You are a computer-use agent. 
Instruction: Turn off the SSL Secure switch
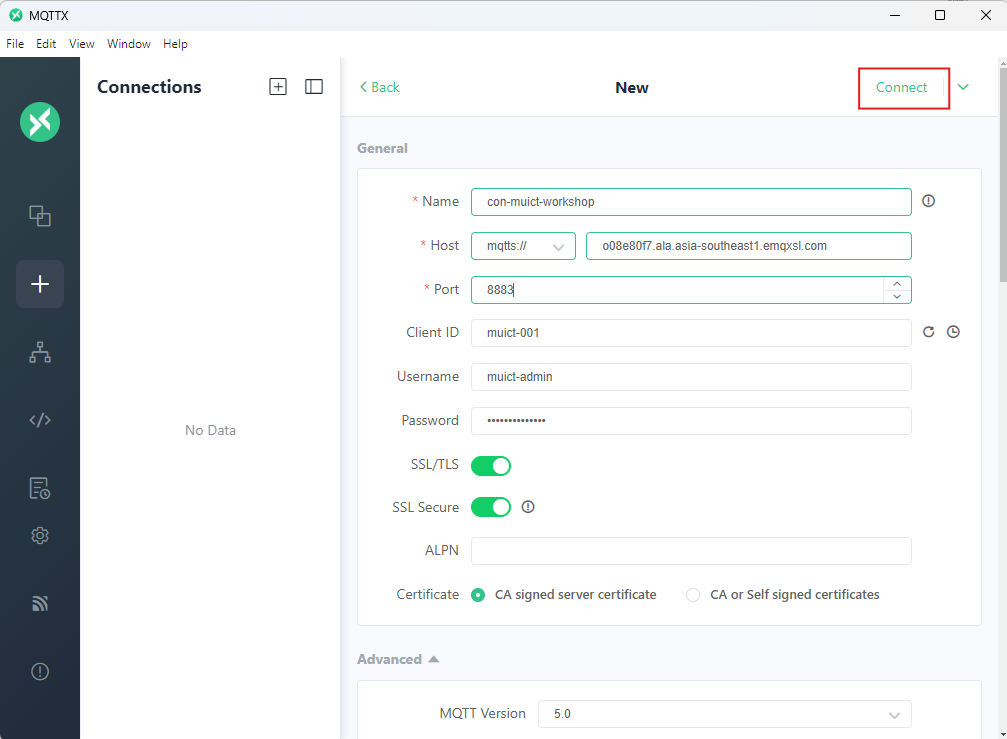click(x=491, y=507)
